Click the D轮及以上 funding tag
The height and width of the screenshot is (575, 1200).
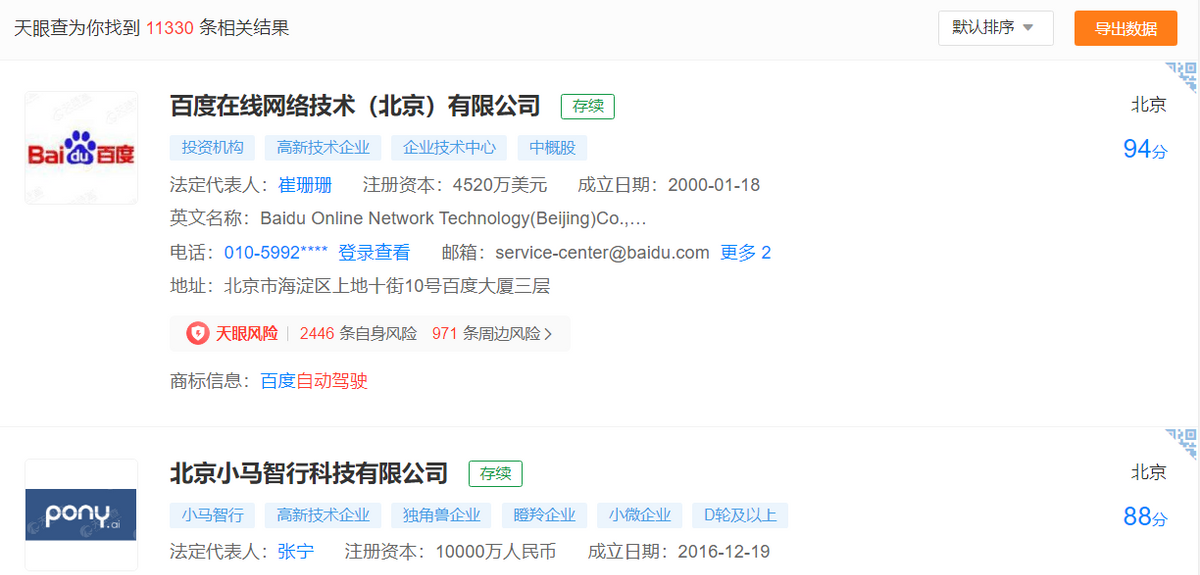point(740,515)
